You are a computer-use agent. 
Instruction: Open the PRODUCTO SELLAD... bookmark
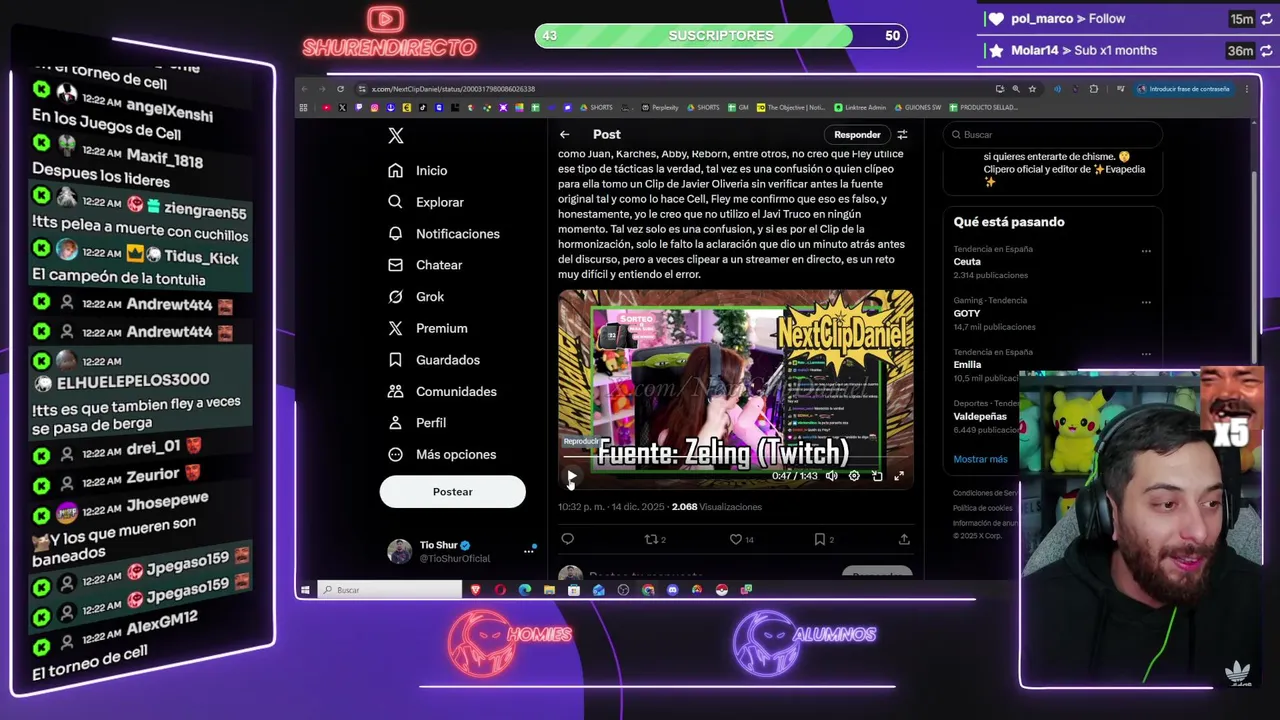[x=984, y=107]
